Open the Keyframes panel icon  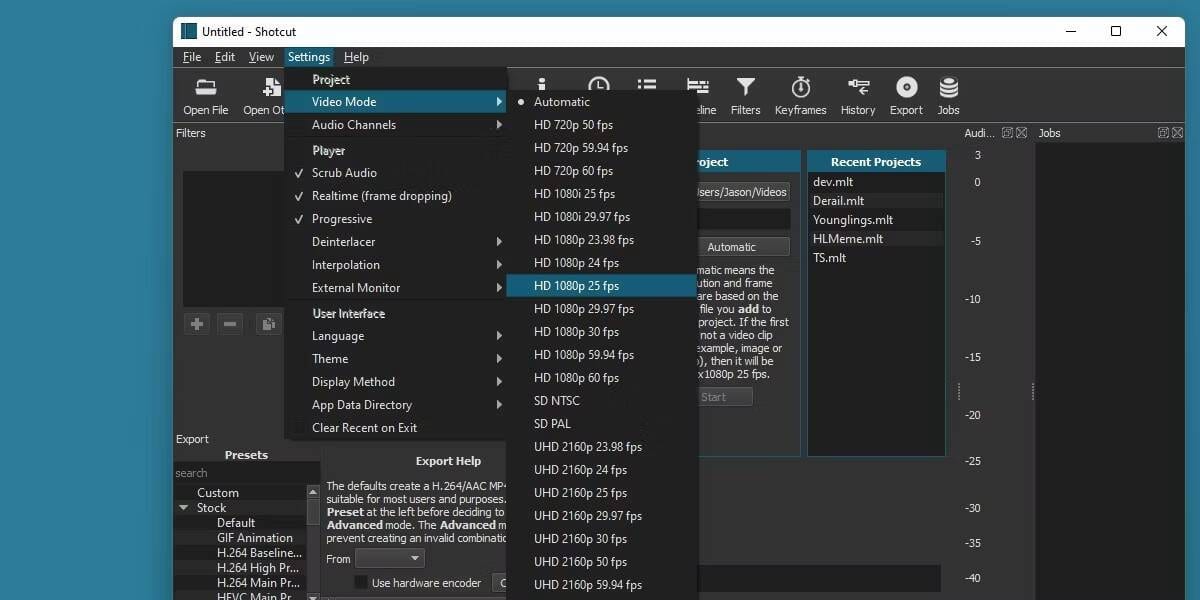click(800, 96)
